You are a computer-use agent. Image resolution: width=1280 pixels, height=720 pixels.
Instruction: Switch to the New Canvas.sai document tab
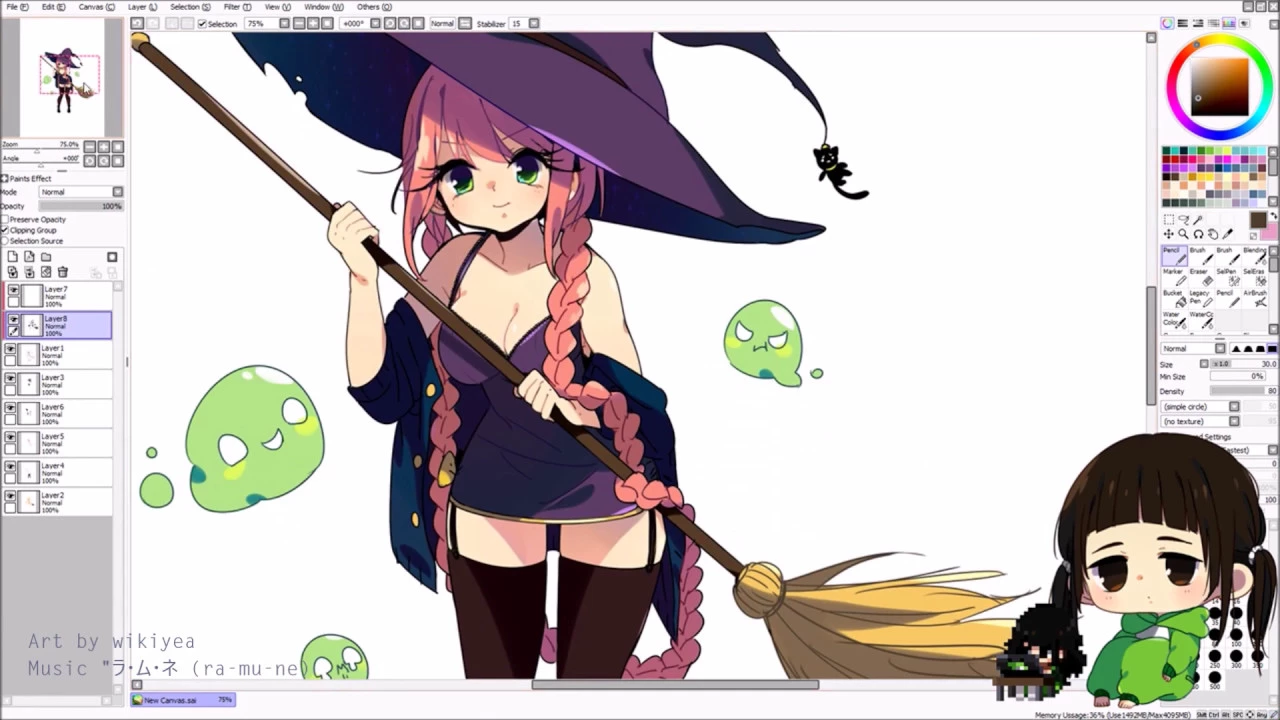[x=183, y=700]
